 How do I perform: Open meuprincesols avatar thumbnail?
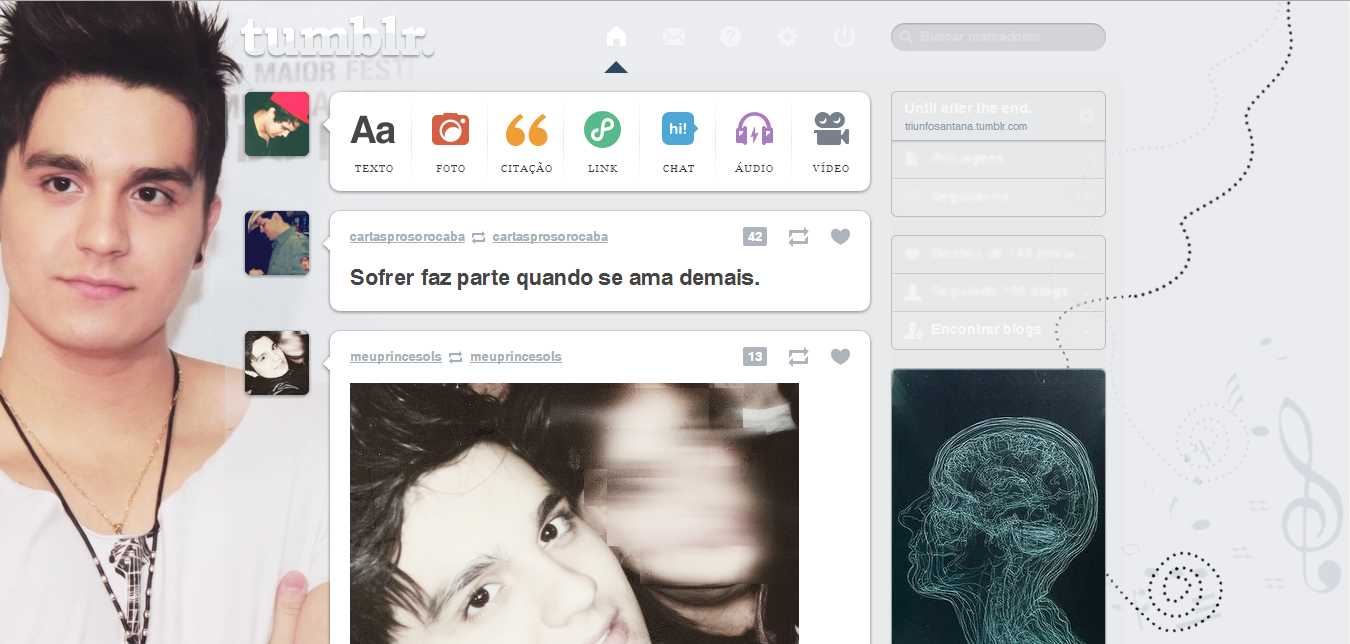tap(277, 363)
